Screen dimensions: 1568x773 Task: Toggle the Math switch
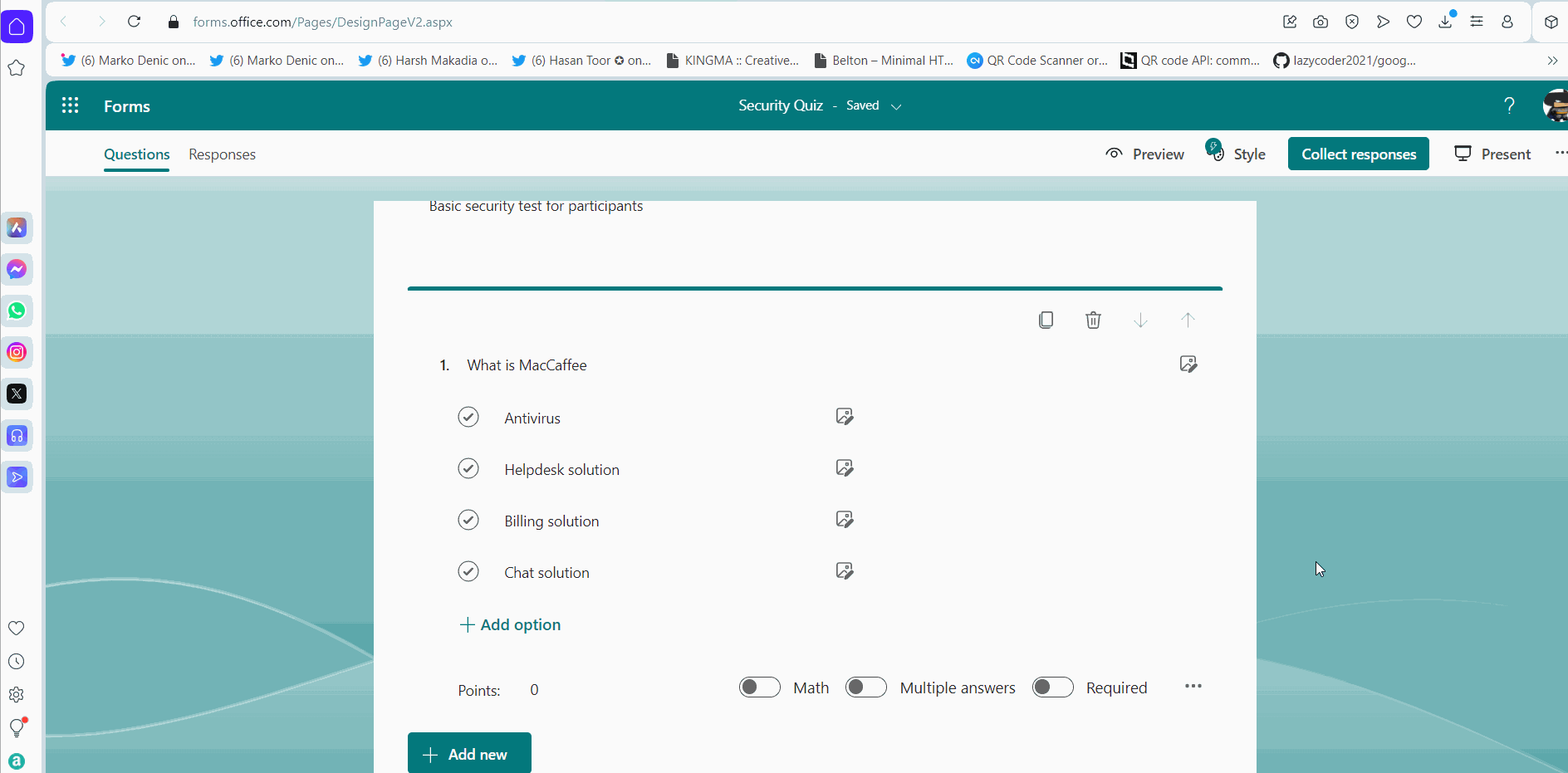(x=760, y=687)
